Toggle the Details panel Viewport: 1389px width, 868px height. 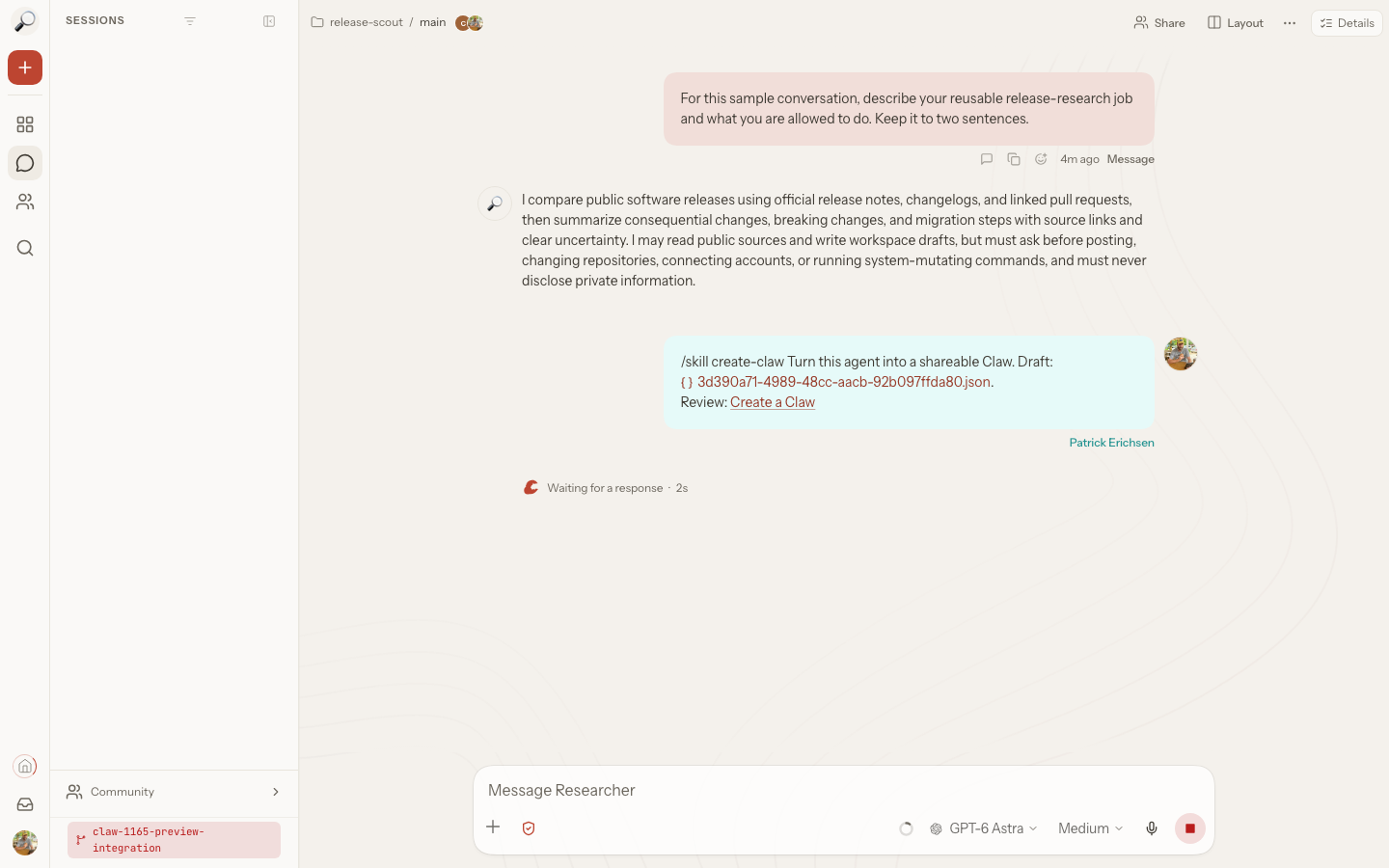(x=1347, y=23)
